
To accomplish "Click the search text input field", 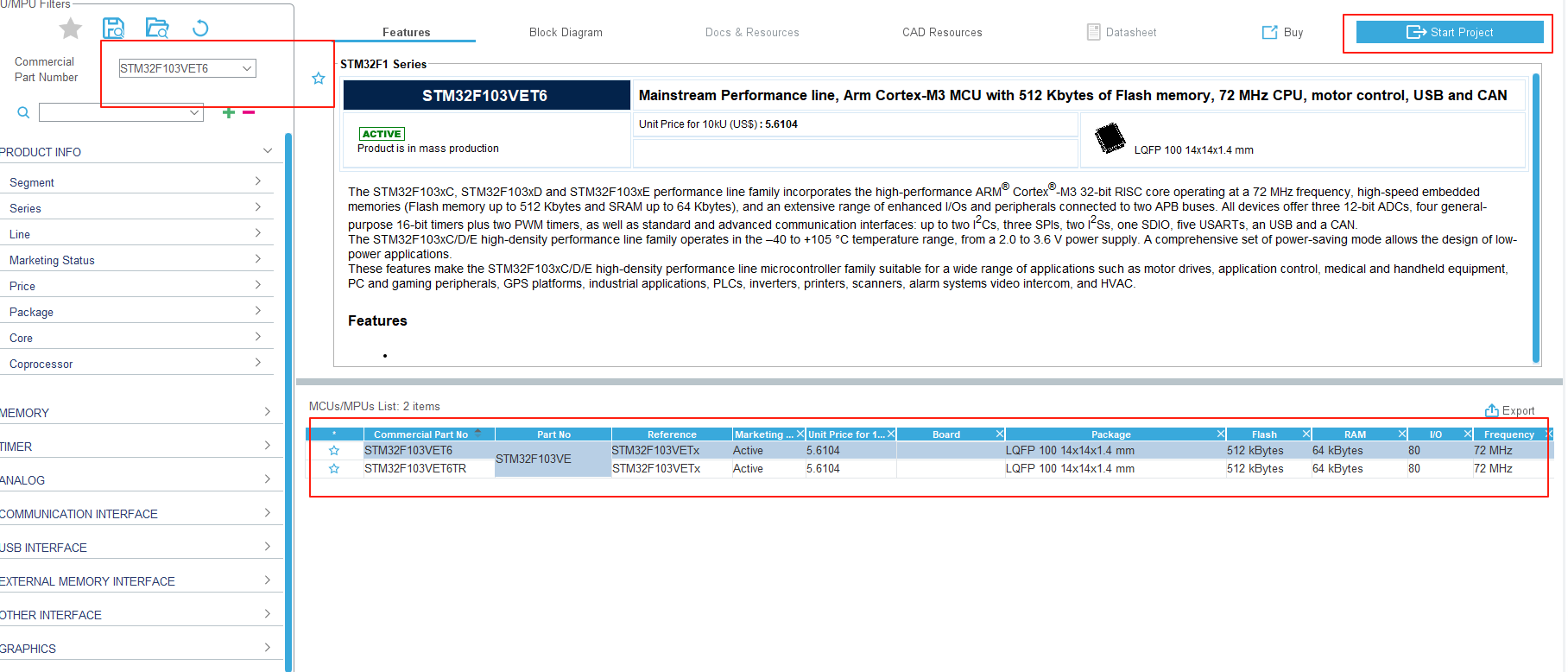I will (x=113, y=112).
